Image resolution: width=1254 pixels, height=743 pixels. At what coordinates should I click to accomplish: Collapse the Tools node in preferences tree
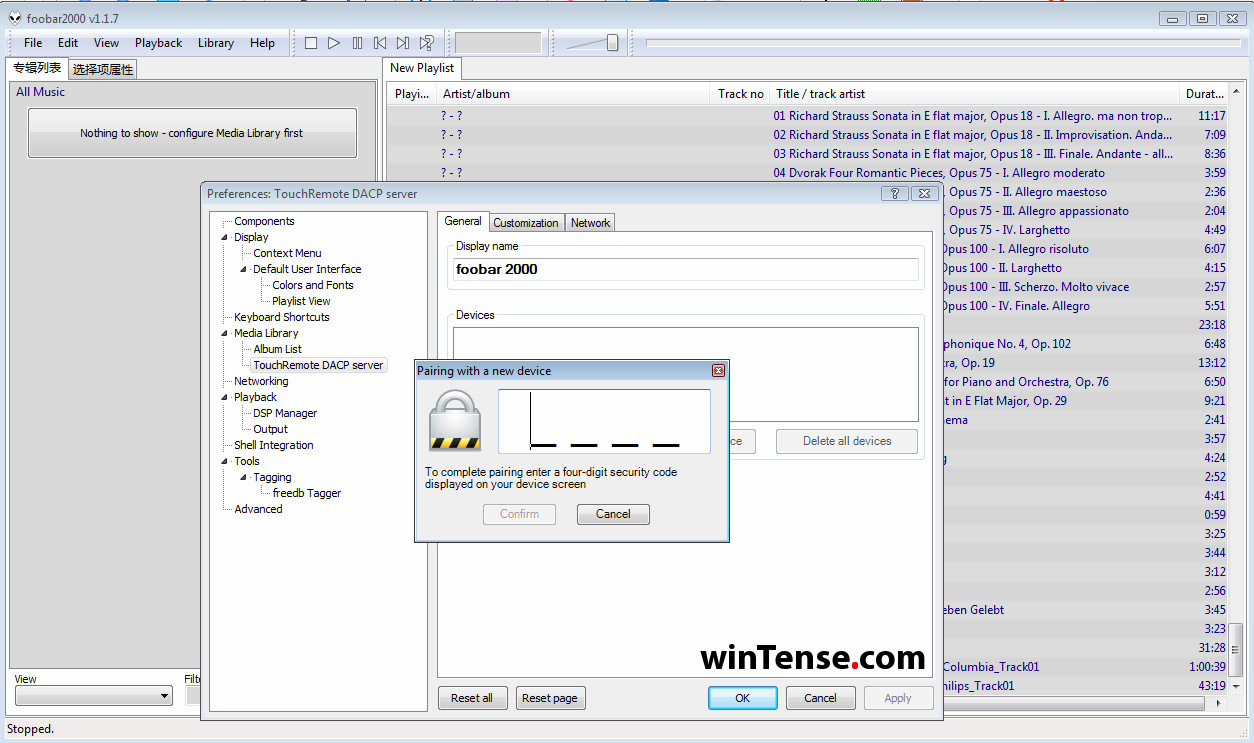[225, 461]
